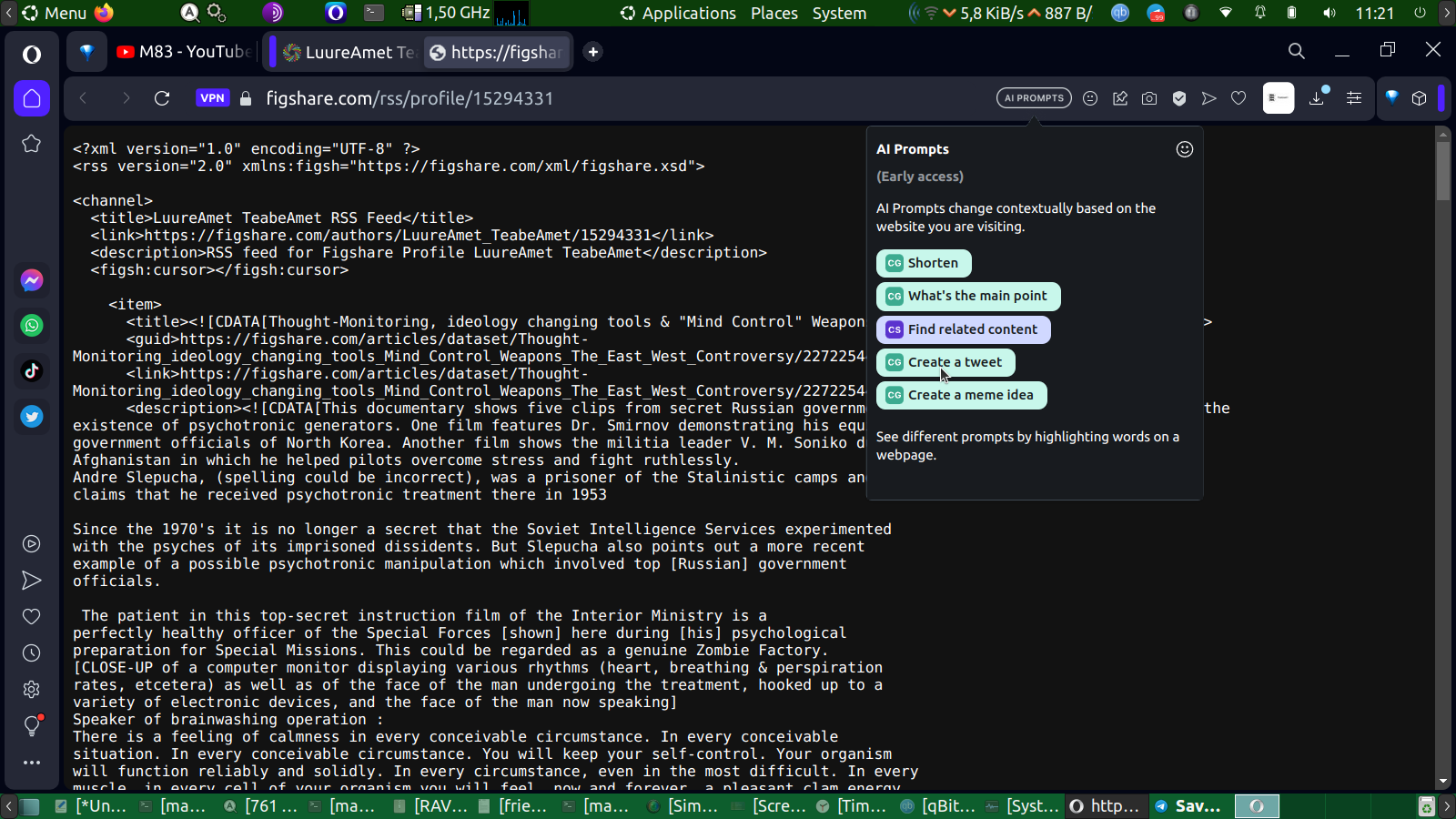This screenshot has height=819, width=1456.
Task: Switch to the M83 - YouTube tab
Action: [185, 52]
